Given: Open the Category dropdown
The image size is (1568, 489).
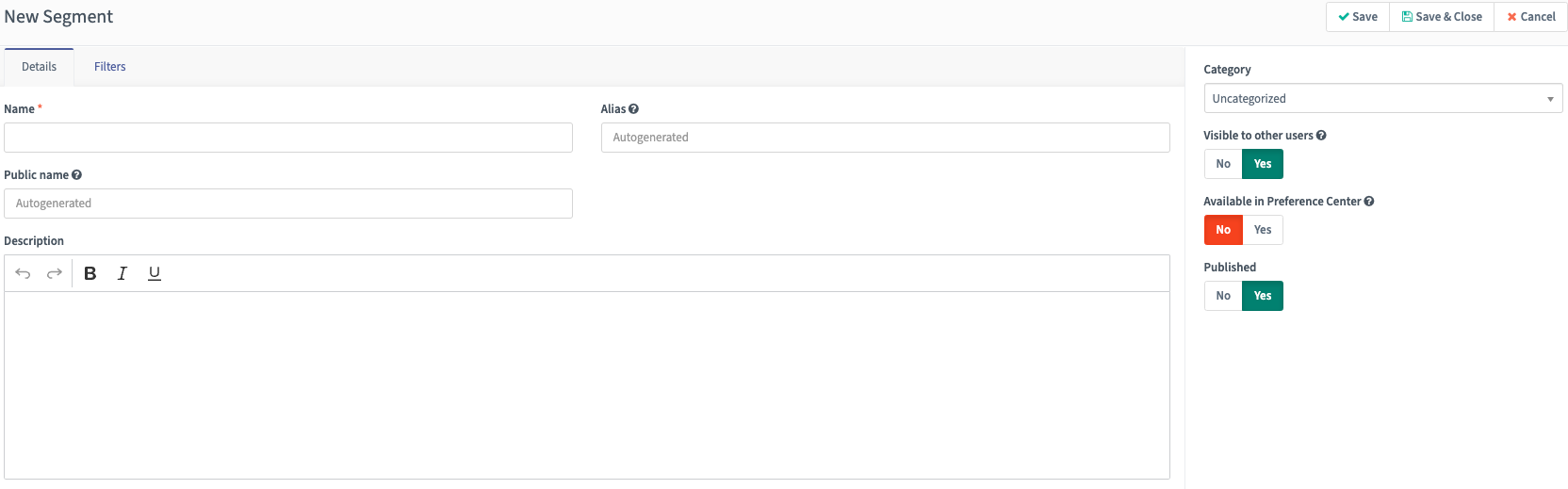Looking at the screenshot, I should pos(1382,98).
